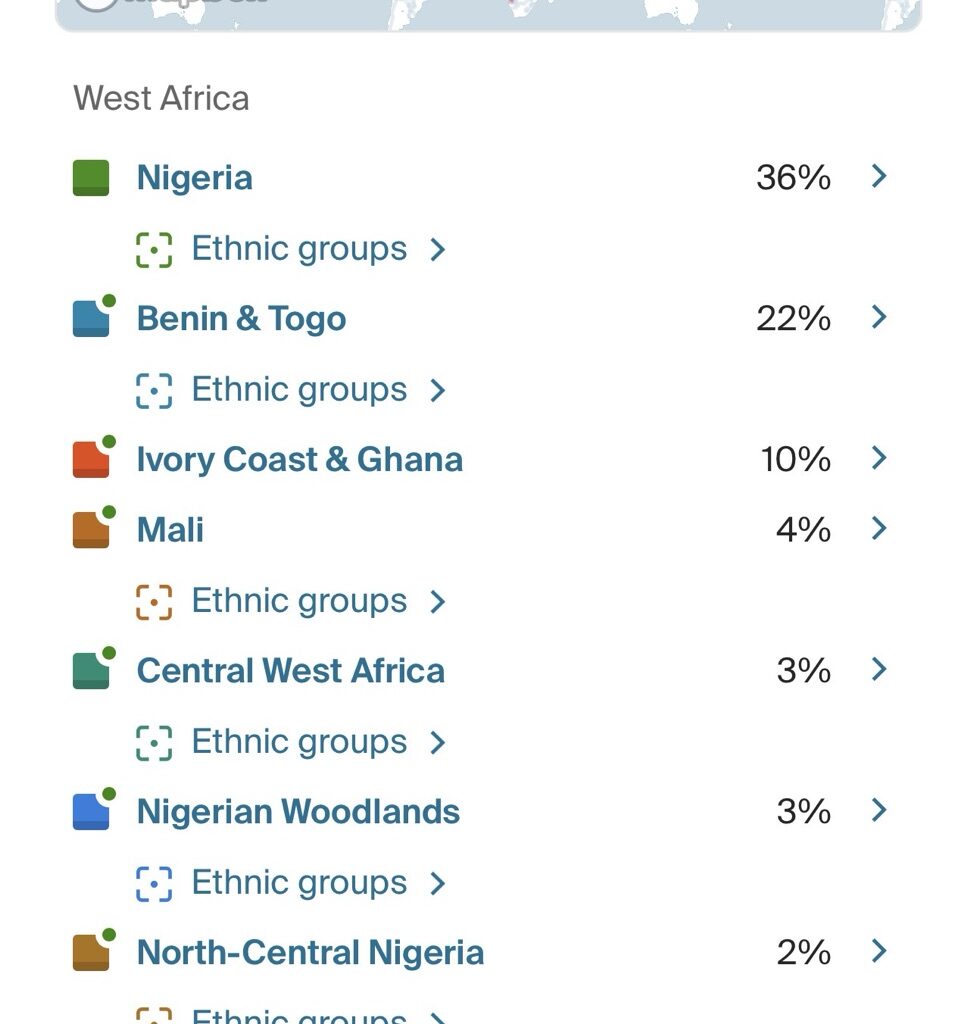Click ethnic groups icon under Benin & Togo
This screenshot has width=977, height=1024.
click(154, 390)
